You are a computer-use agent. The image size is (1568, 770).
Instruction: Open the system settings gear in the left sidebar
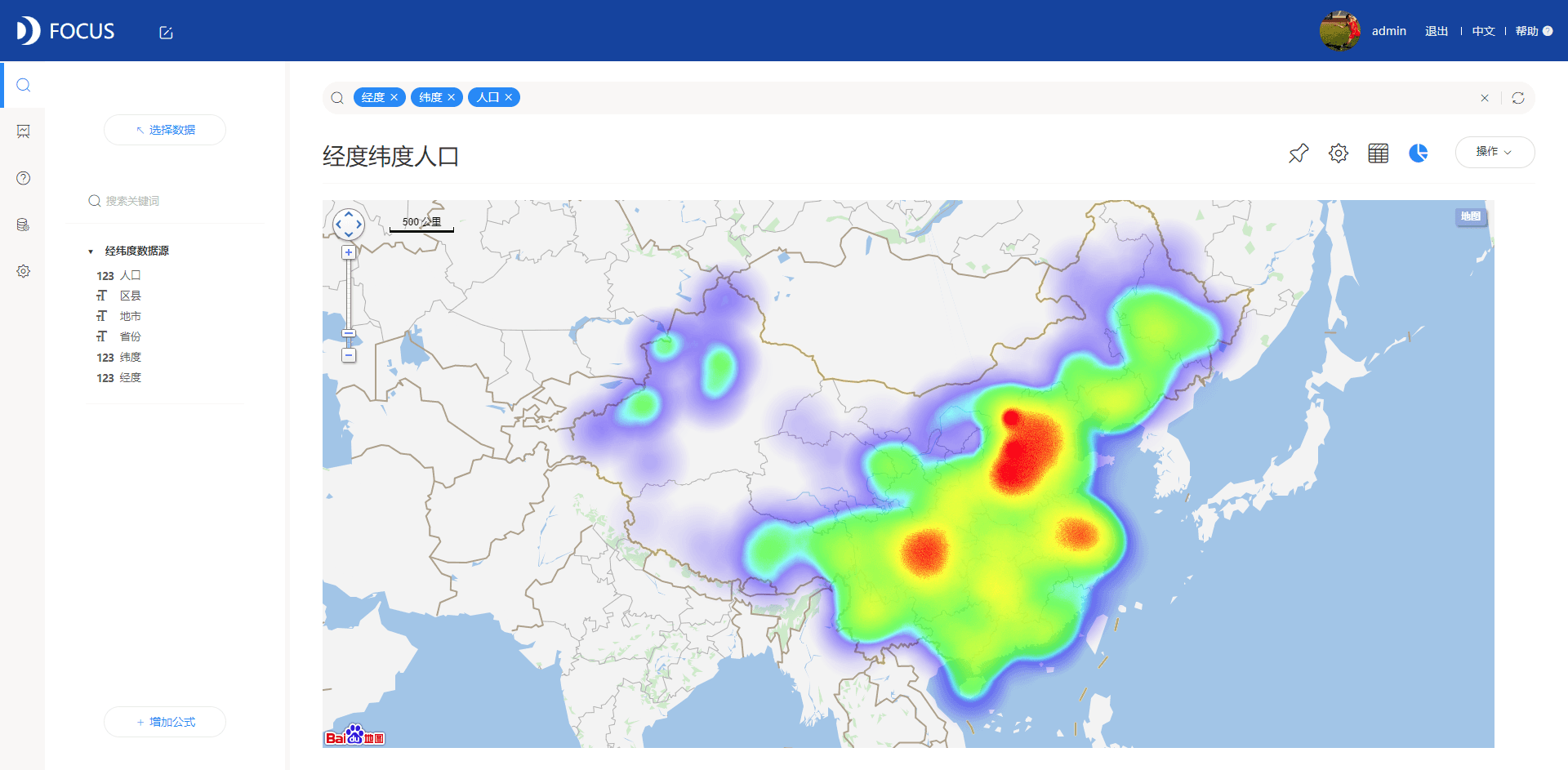pos(24,271)
